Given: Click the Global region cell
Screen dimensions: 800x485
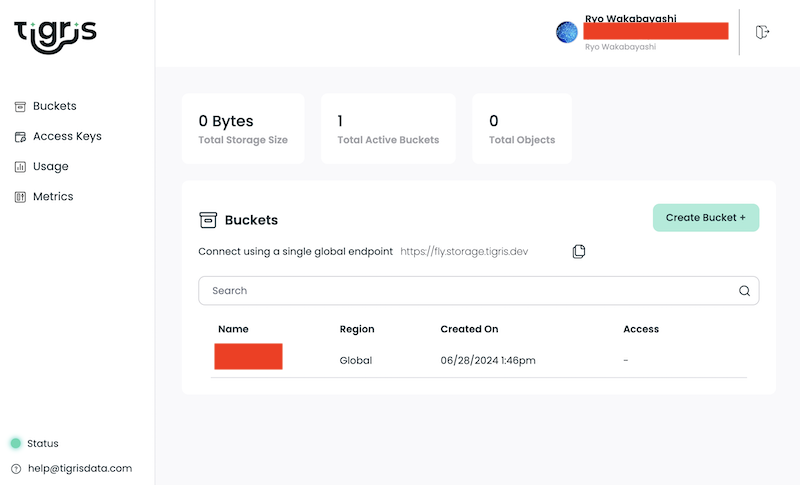Looking at the screenshot, I should tap(356, 360).
